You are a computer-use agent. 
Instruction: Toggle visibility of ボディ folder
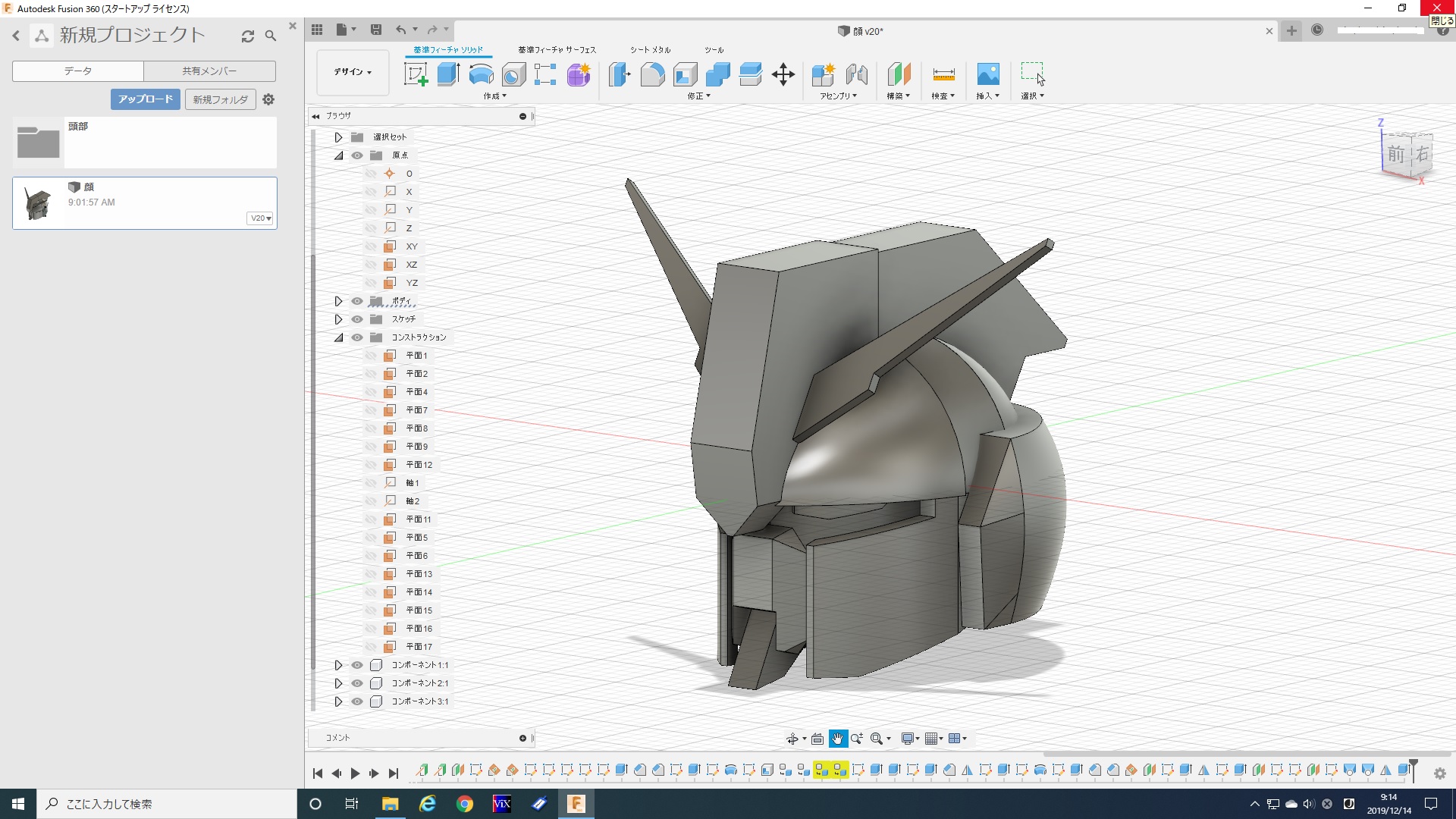click(x=357, y=301)
